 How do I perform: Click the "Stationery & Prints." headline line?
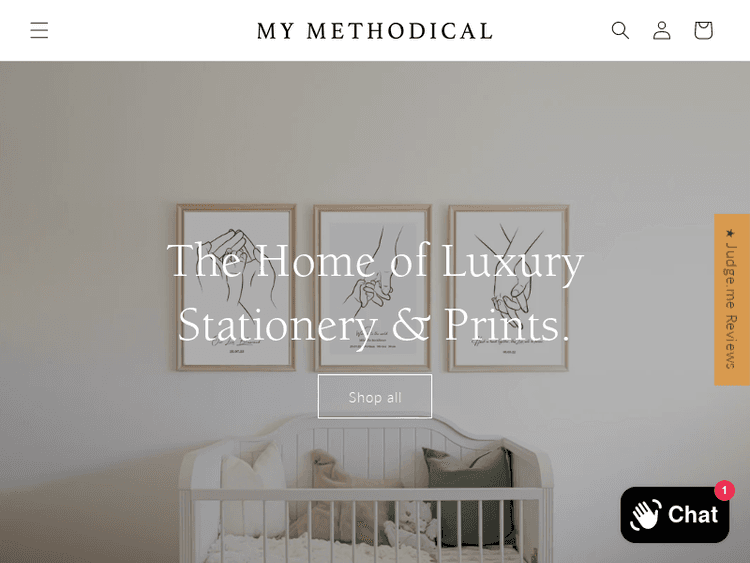[x=374, y=325]
